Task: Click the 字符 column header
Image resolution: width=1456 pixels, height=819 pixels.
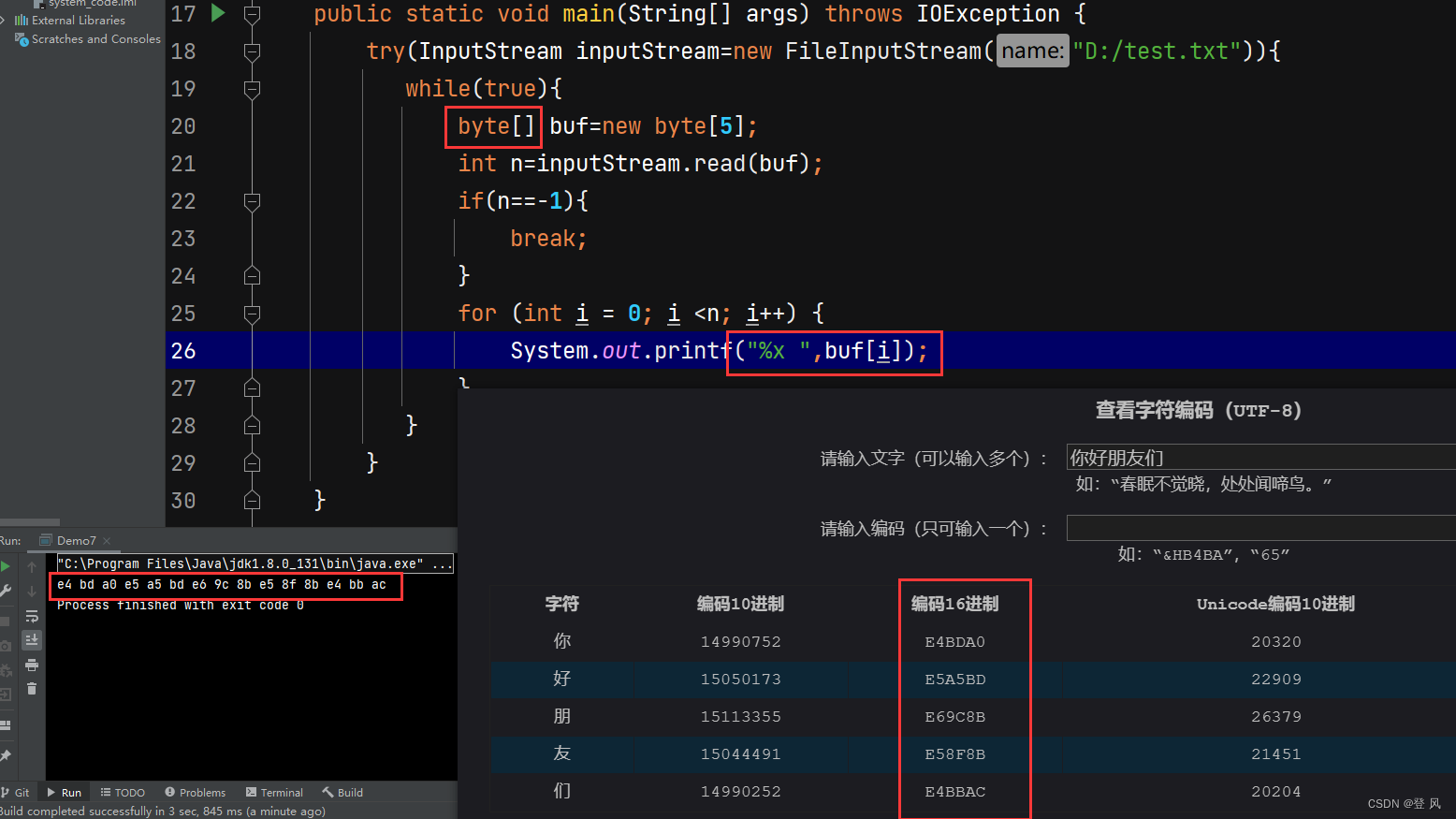Action: point(561,604)
